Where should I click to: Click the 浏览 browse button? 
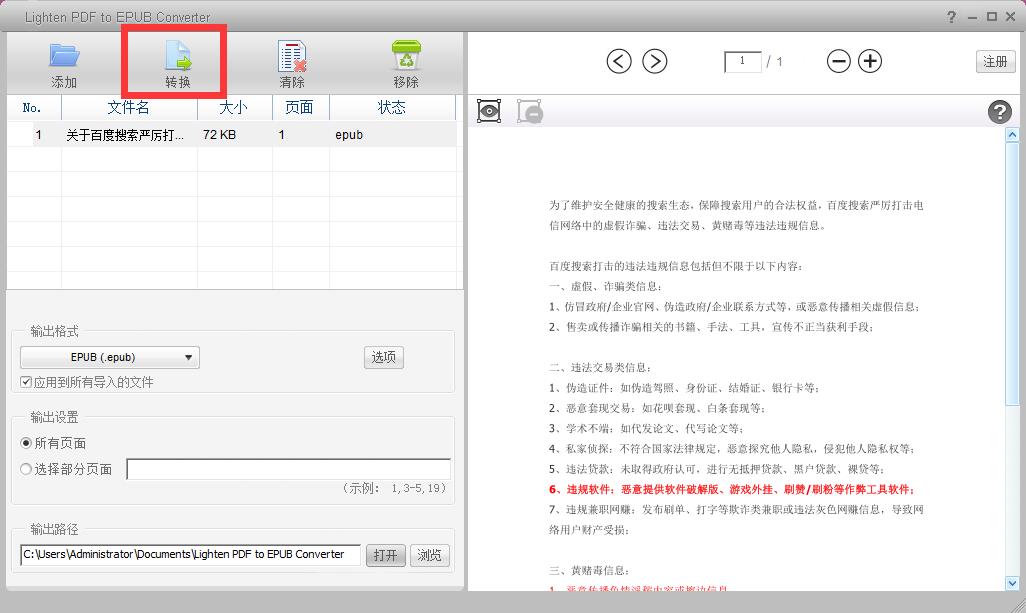coord(429,555)
